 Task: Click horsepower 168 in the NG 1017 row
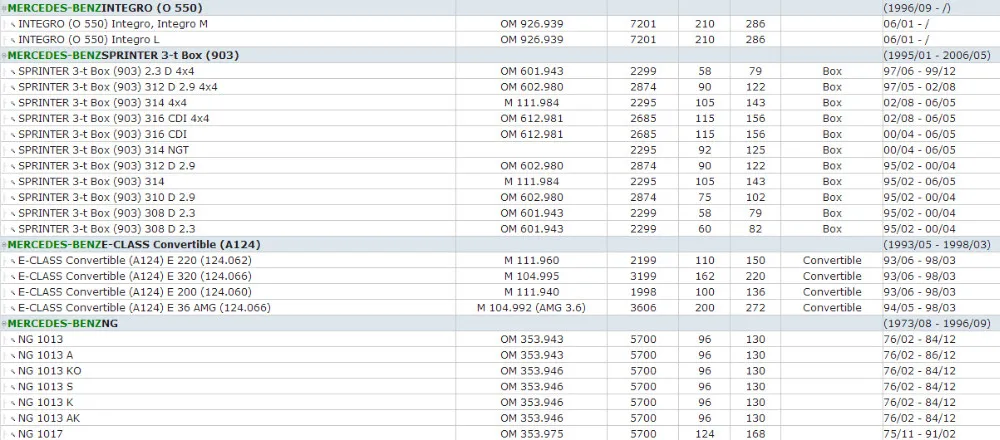756,434
